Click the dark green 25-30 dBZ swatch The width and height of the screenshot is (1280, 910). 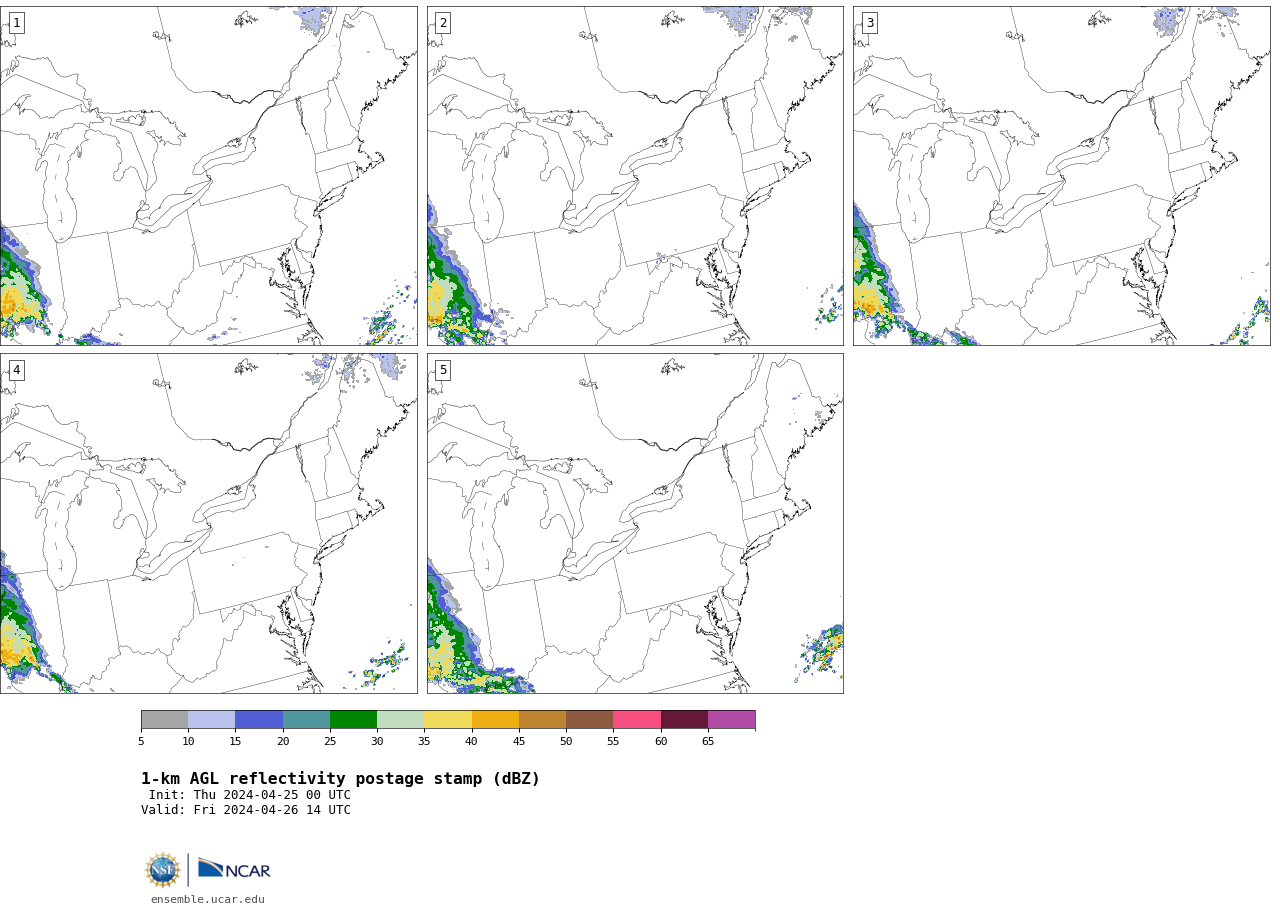[x=353, y=720]
